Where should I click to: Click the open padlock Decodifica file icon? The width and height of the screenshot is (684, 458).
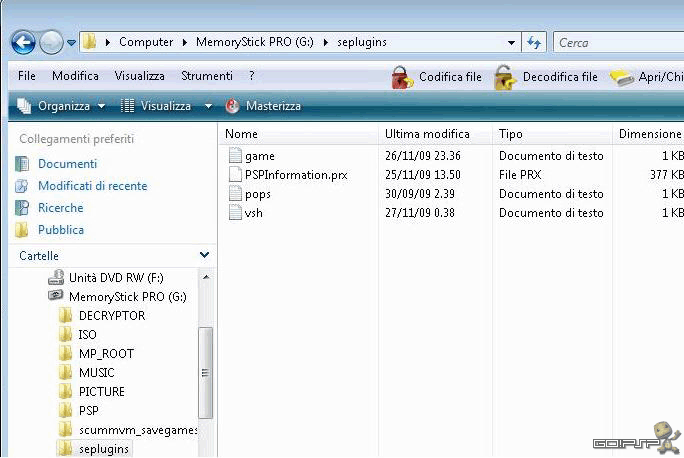coord(506,77)
